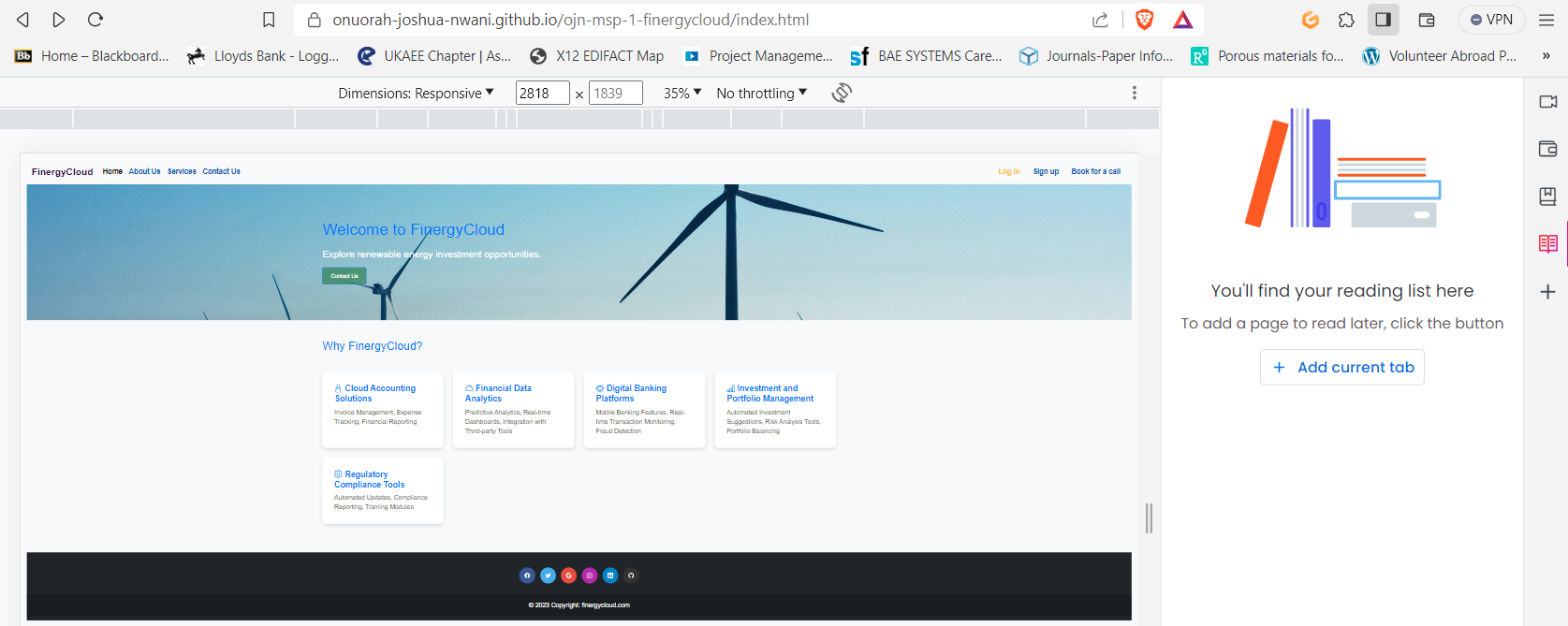Viewport: 1568px width, 626px height.
Task: Click the address bar URL
Action: tap(571, 20)
